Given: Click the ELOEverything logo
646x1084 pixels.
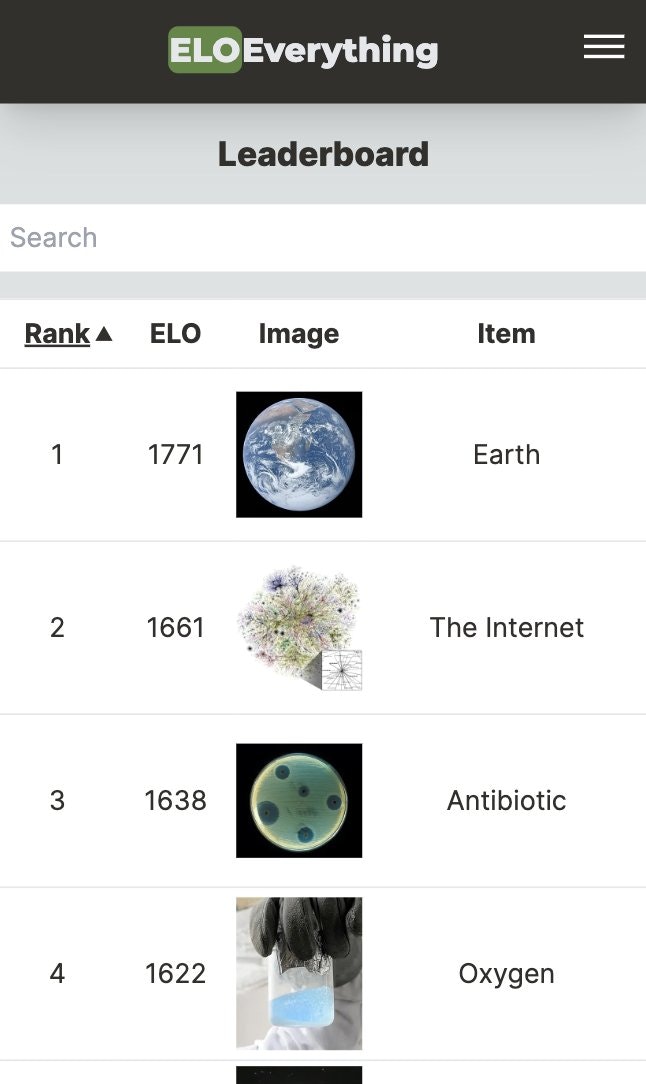Looking at the screenshot, I should point(303,50).
